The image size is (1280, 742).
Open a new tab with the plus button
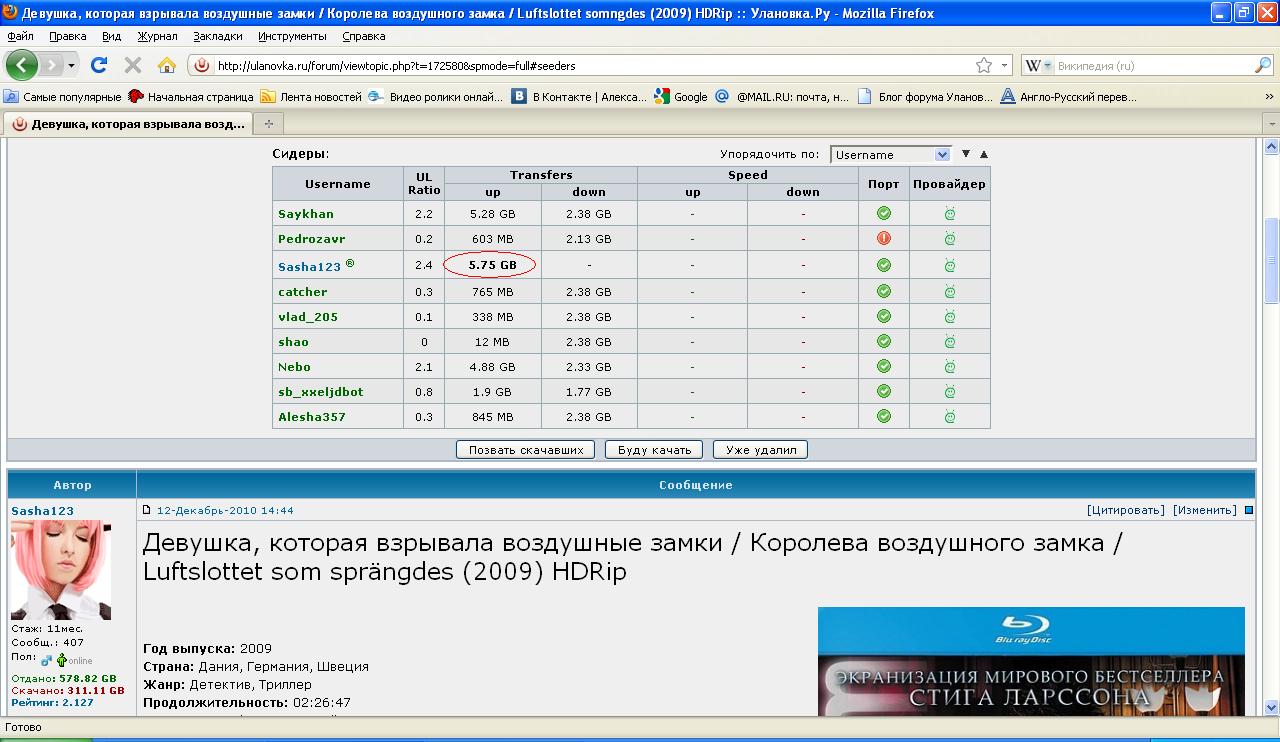(268, 124)
